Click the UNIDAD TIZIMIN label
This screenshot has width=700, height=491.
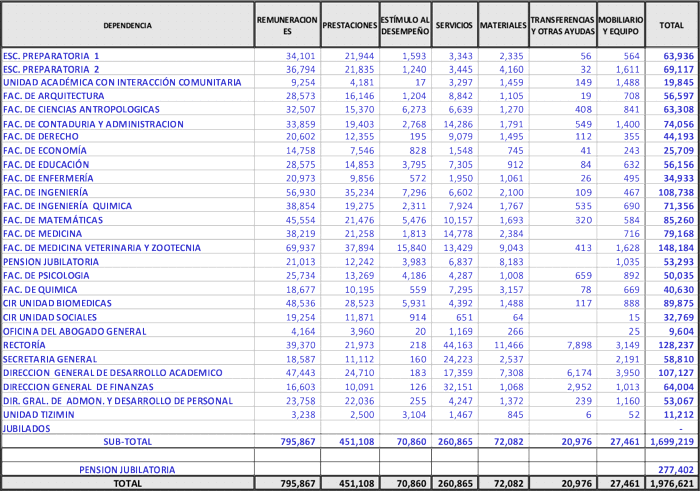pyautogui.click(x=39, y=415)
